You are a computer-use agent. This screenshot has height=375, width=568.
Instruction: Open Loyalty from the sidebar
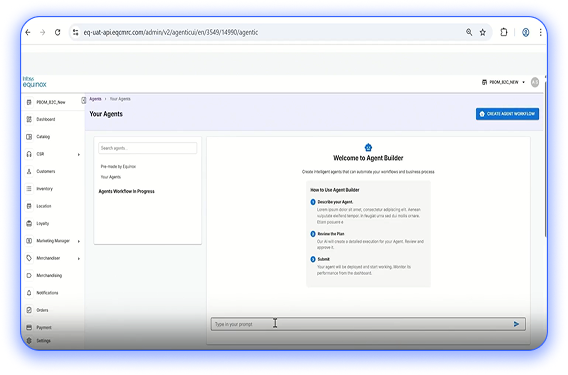click(x=43, y=223)
